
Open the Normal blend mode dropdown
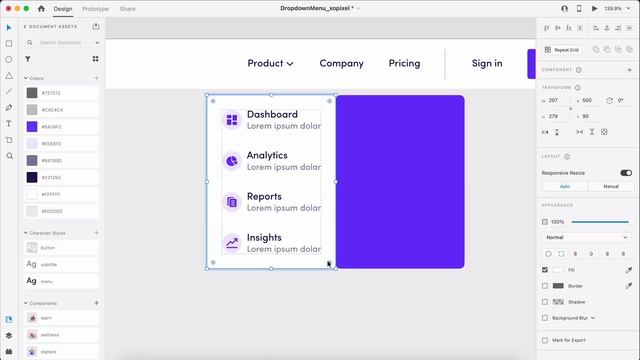click(x=586, y=237)
